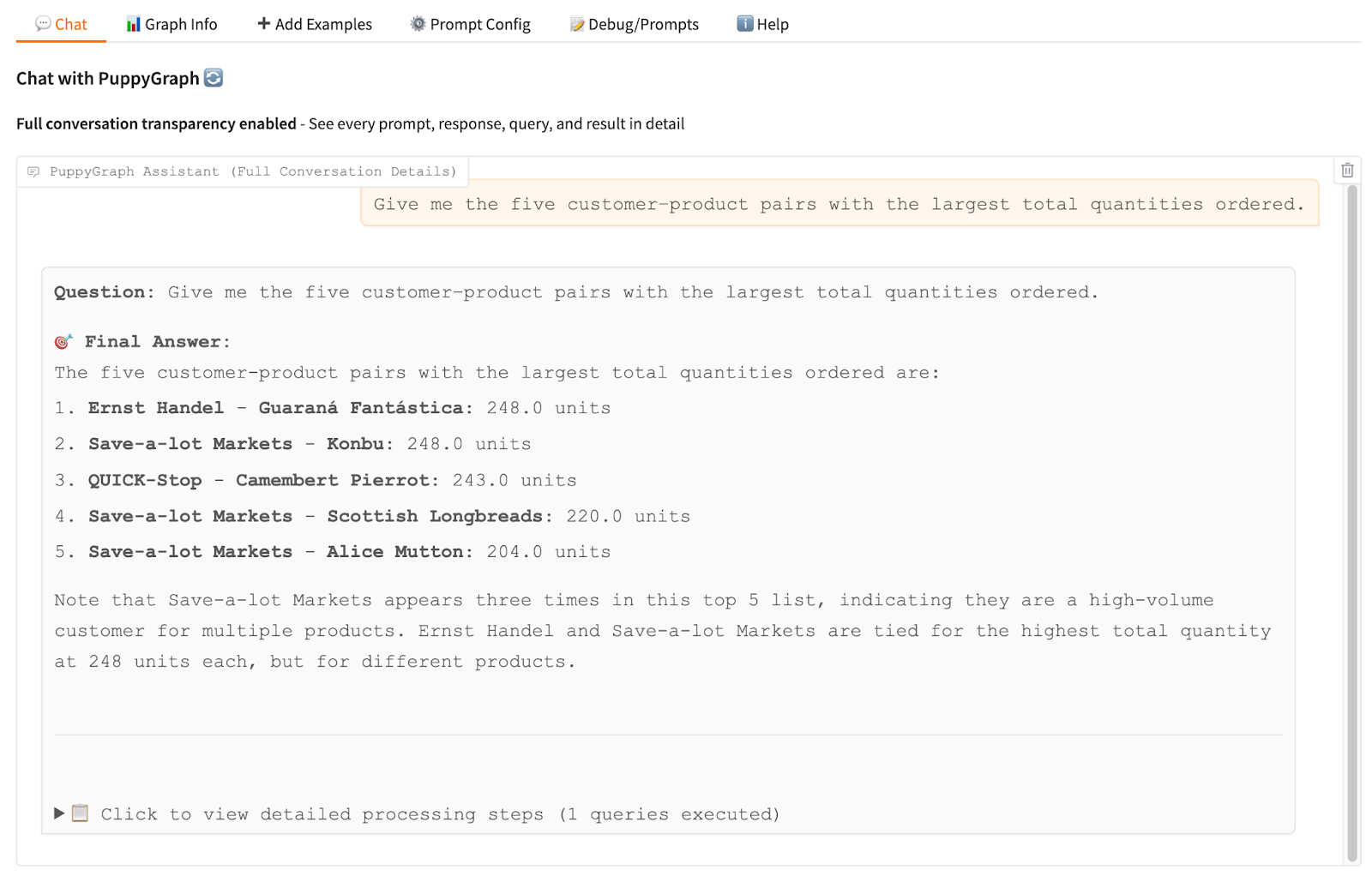Switch to the Chat tab
This screenshot has width=1372, height=876.
(x=61, y=24)
